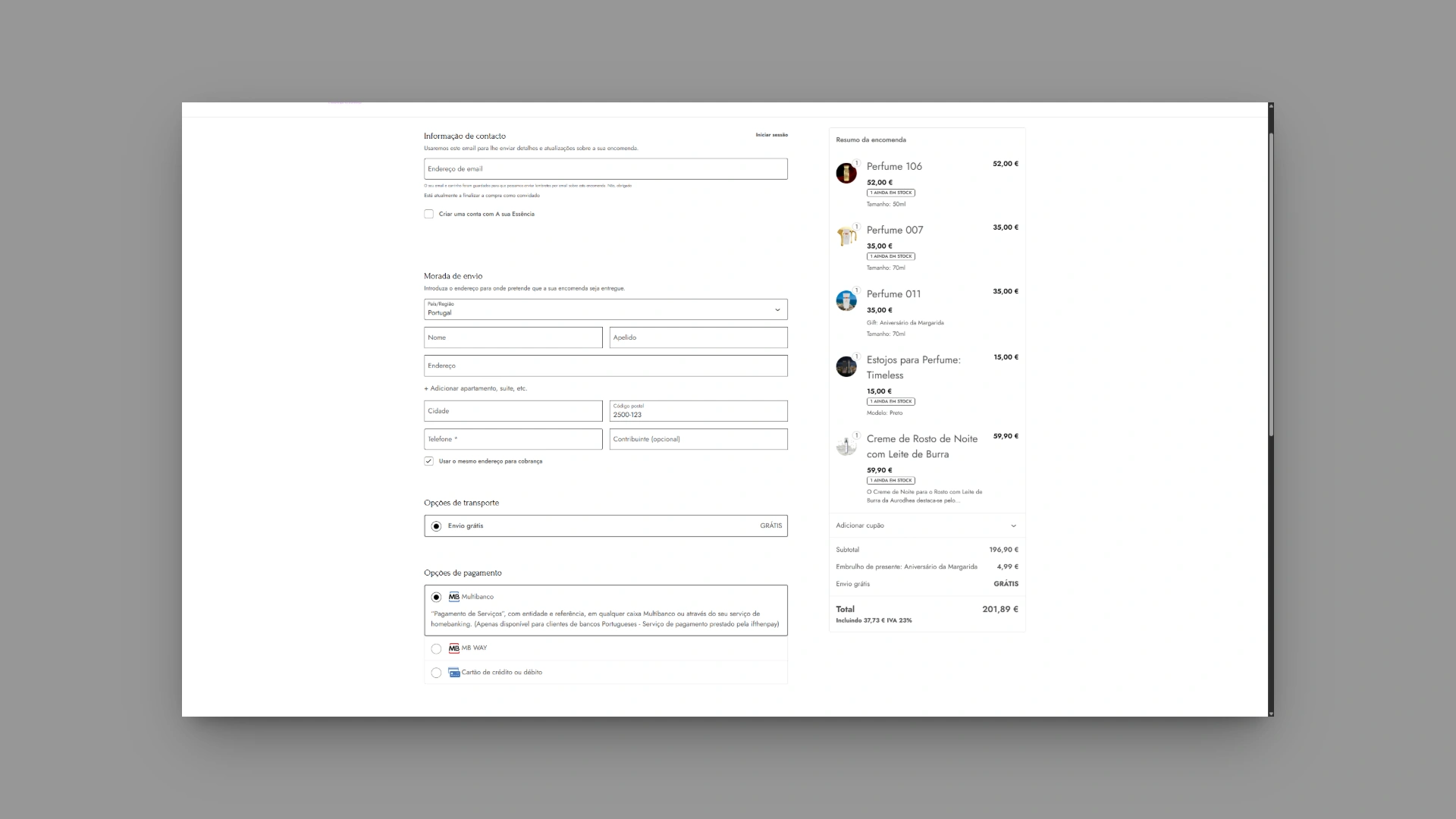Click the credit card icon
The width and height of the screenshot is (1456, 819).
tap(453, 673)
